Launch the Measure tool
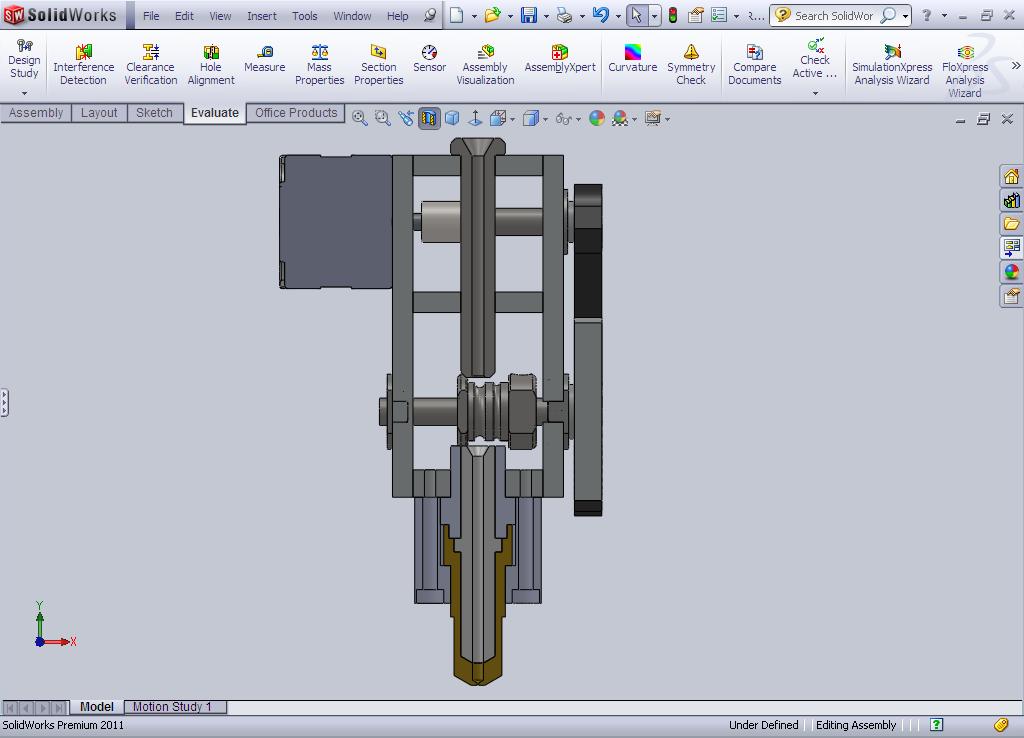 [x=264, y=60]
